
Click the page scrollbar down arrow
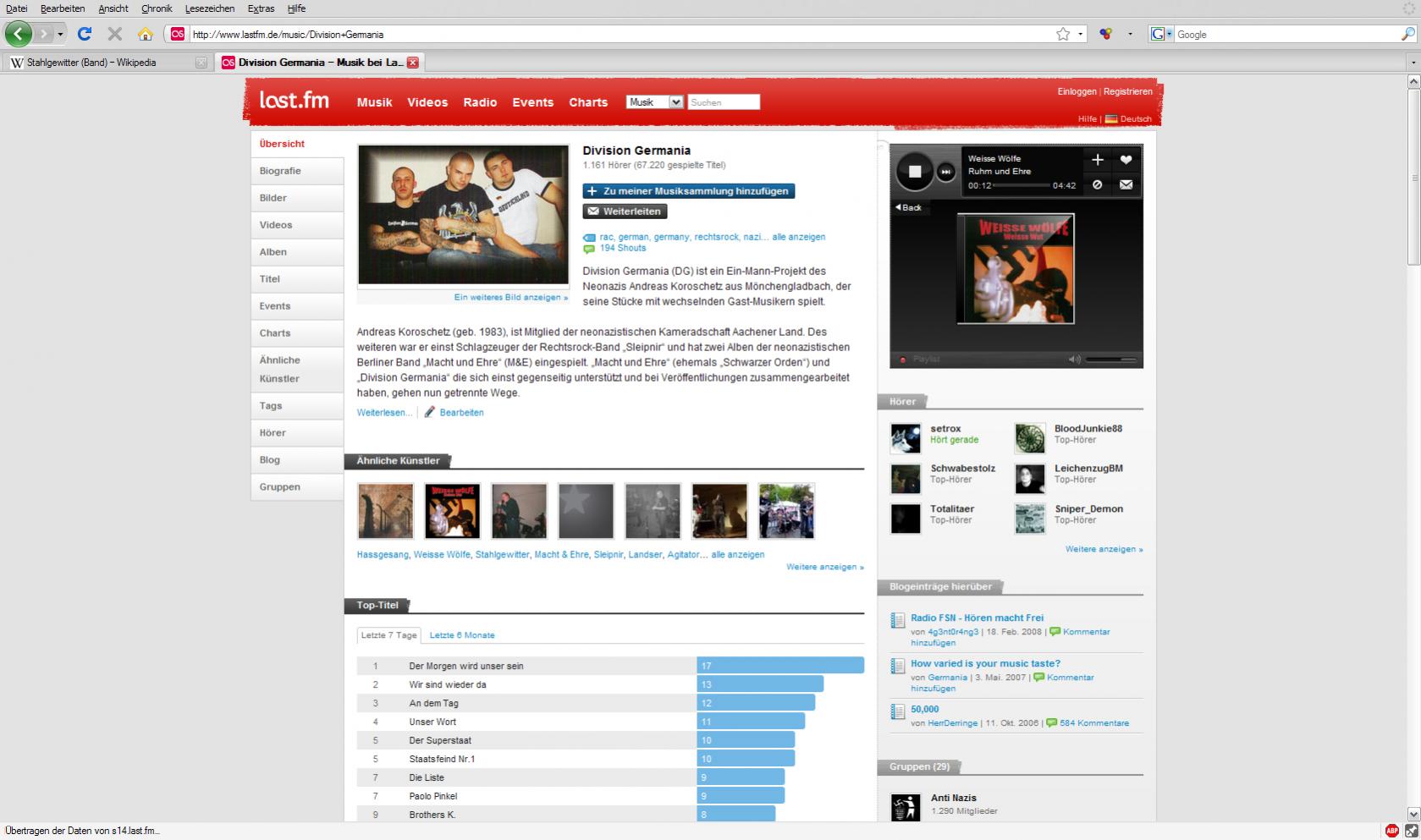[x=1413, y=814]
